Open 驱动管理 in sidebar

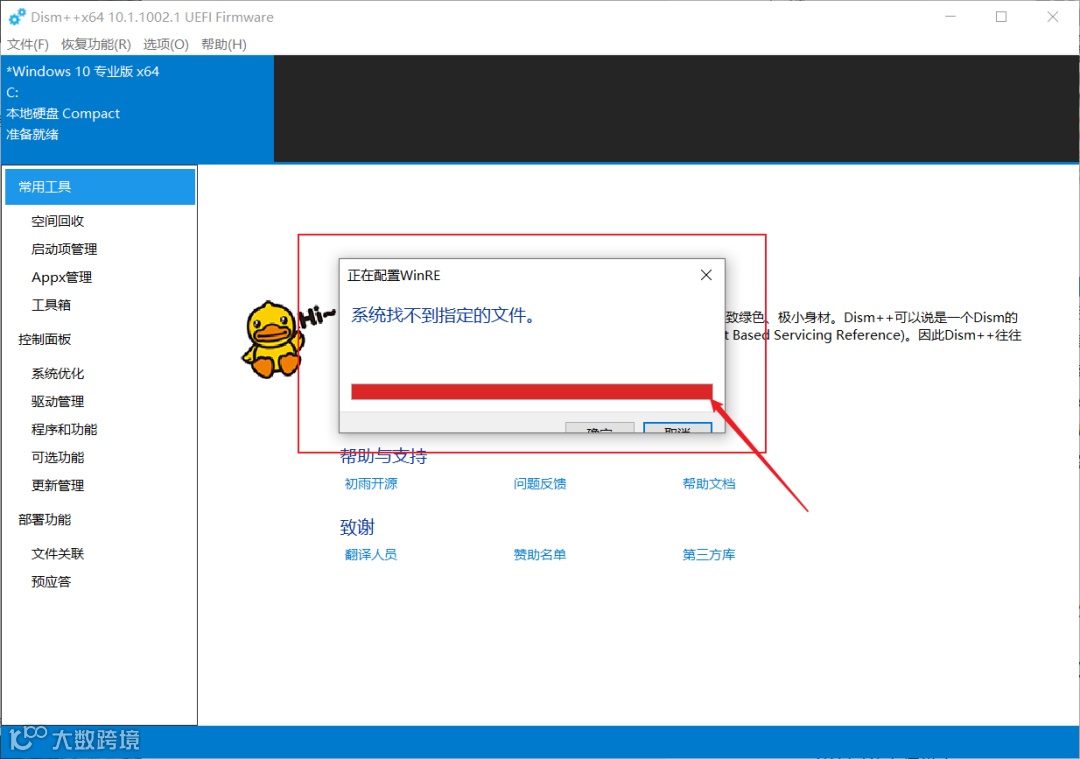[57, 401]
